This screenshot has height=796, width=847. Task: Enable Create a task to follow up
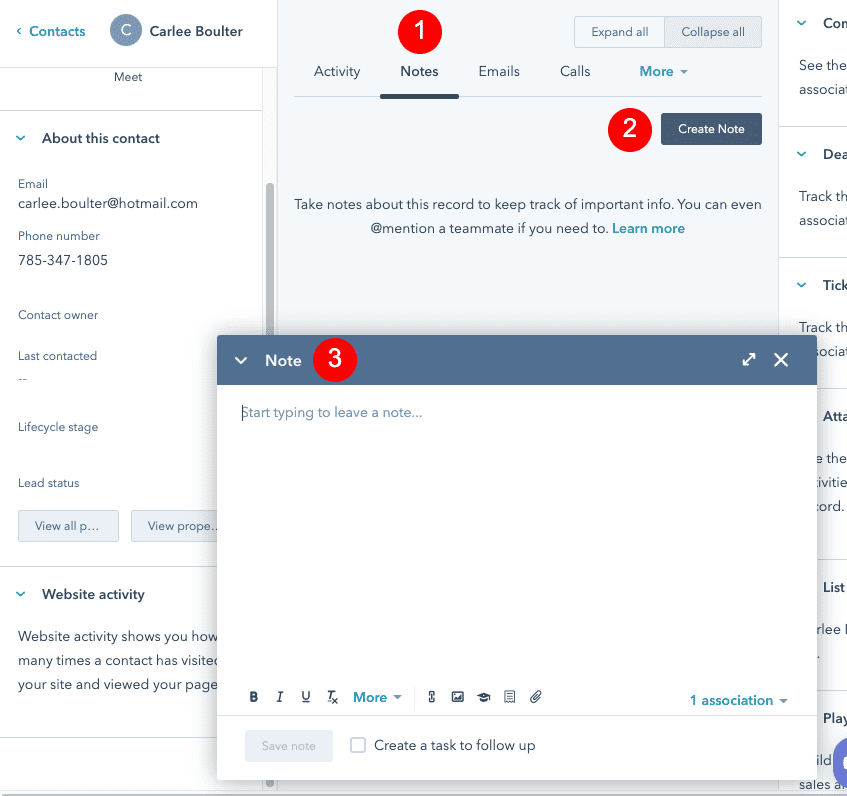pyautogui.click(x=356, y=745)
